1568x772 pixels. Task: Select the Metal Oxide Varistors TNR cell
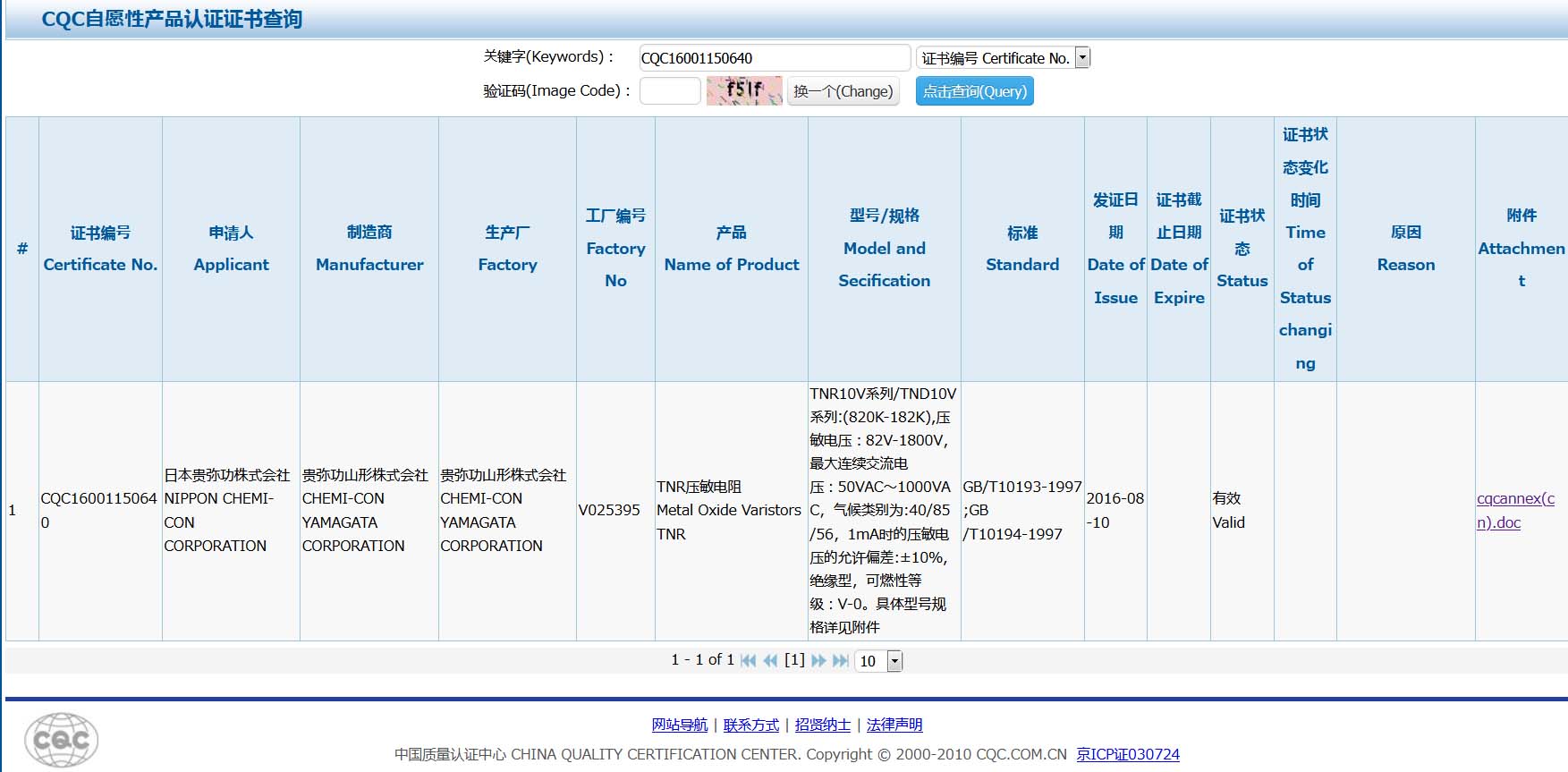tap(732, 511)
